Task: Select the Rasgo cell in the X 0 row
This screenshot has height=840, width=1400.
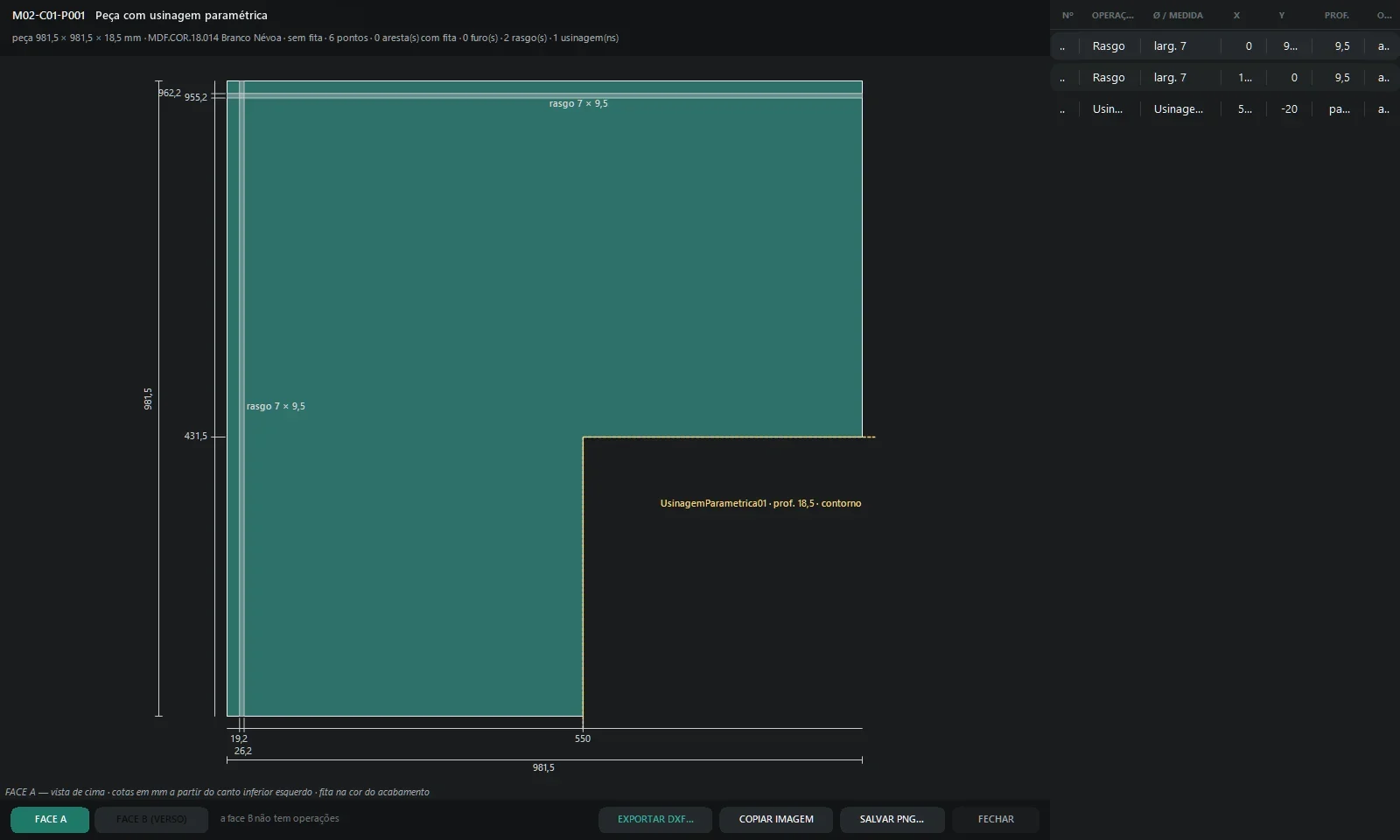Action: [1109, 46]
